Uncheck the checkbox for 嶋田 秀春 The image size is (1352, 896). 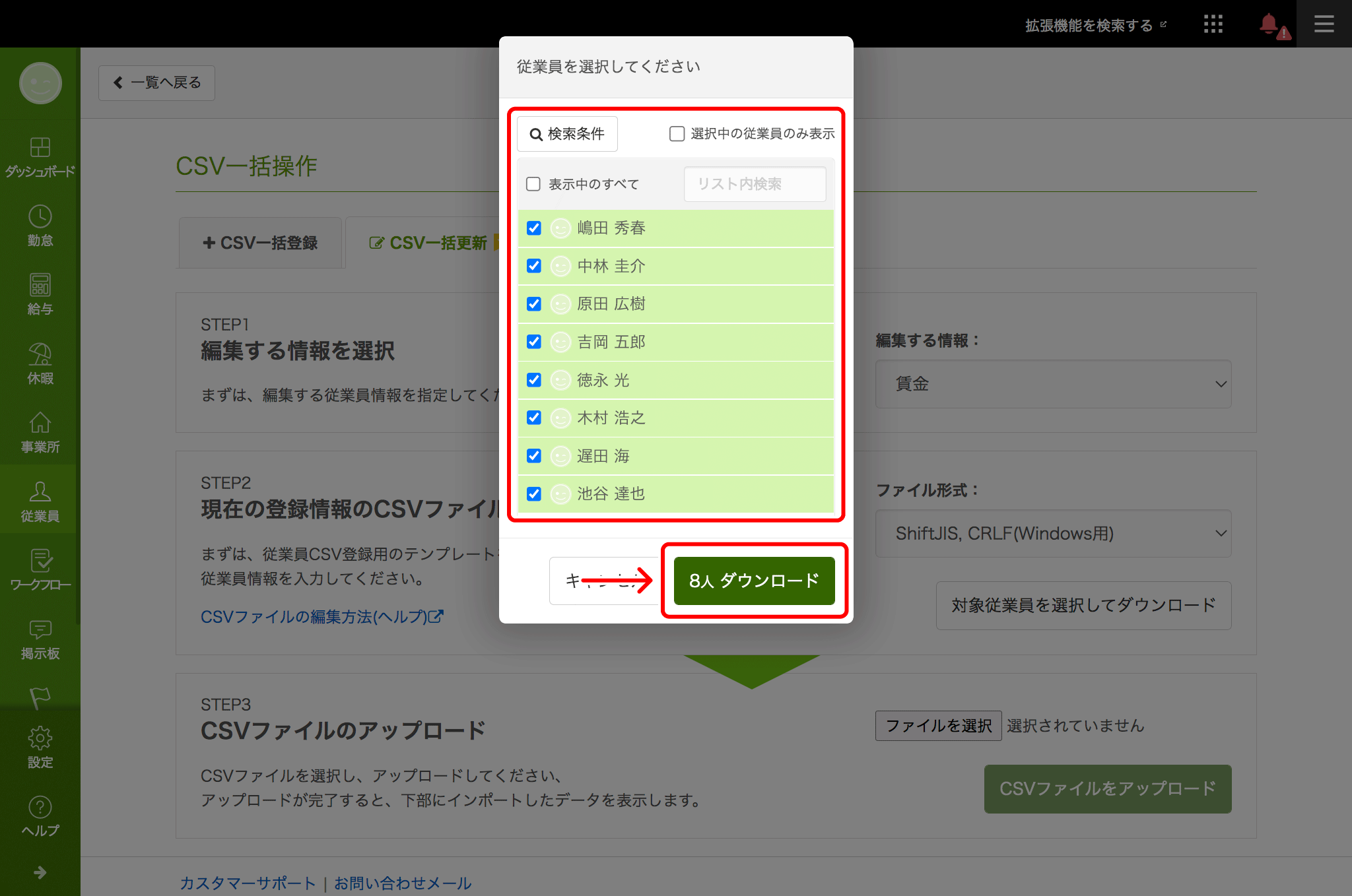pyautogui.click(x=534, y=228)
